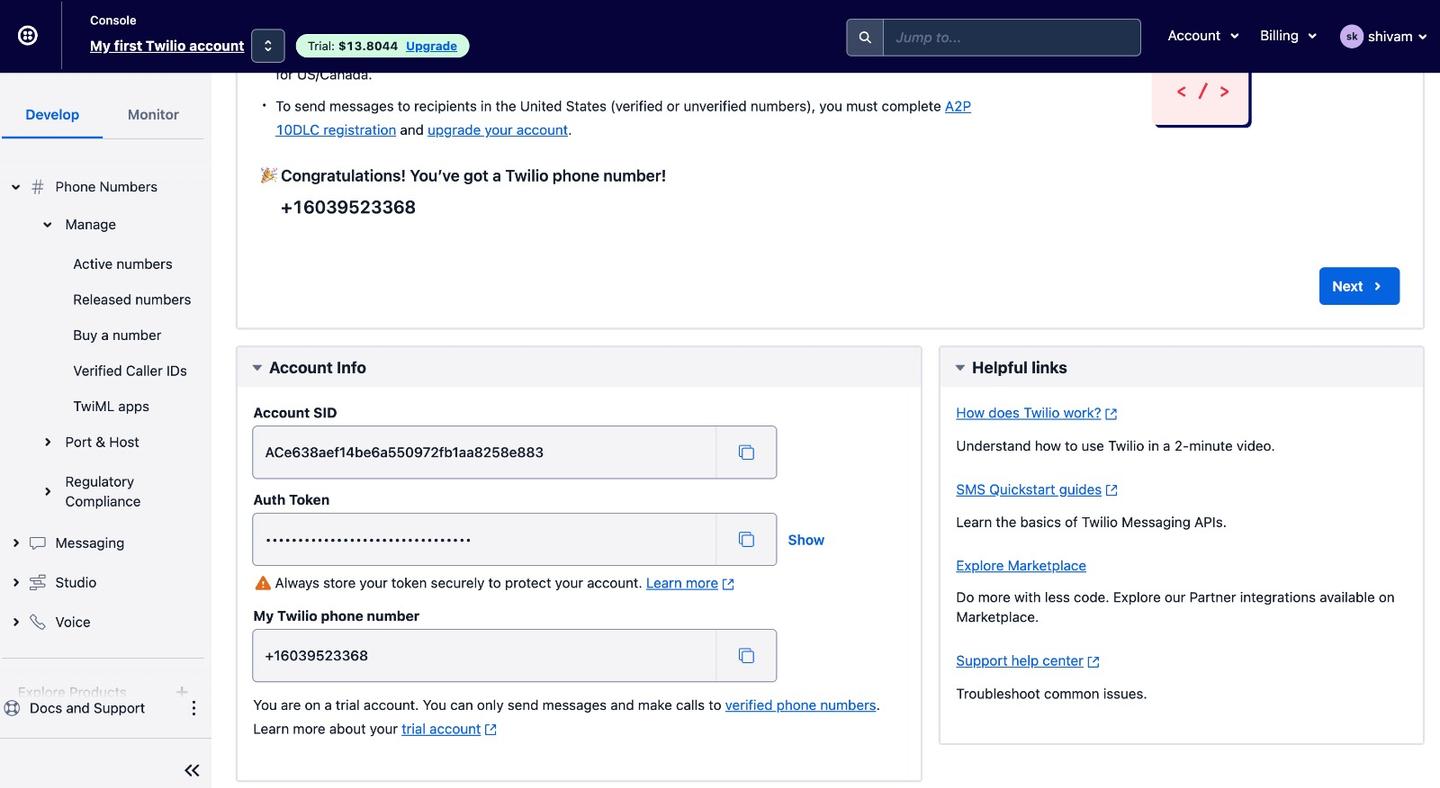Open Active numbers page

tap(122, 264)
